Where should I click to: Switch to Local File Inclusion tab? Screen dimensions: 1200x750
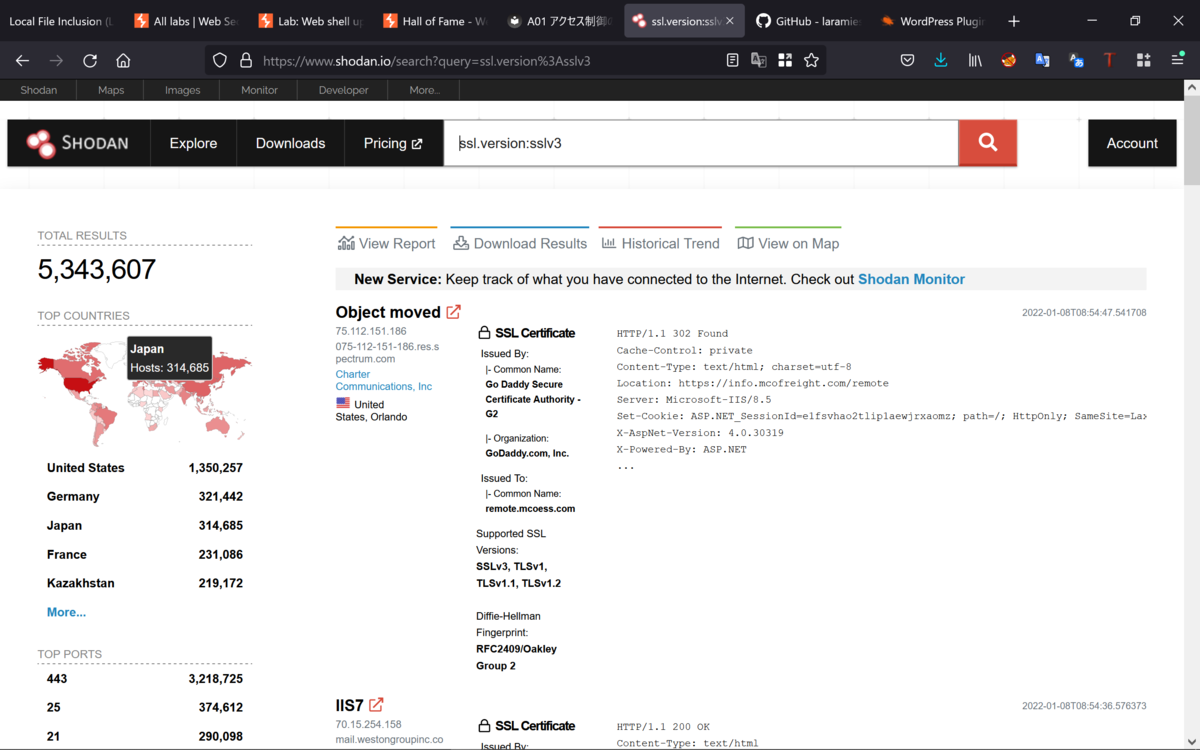pyautogui.click(x=62, y=21)
